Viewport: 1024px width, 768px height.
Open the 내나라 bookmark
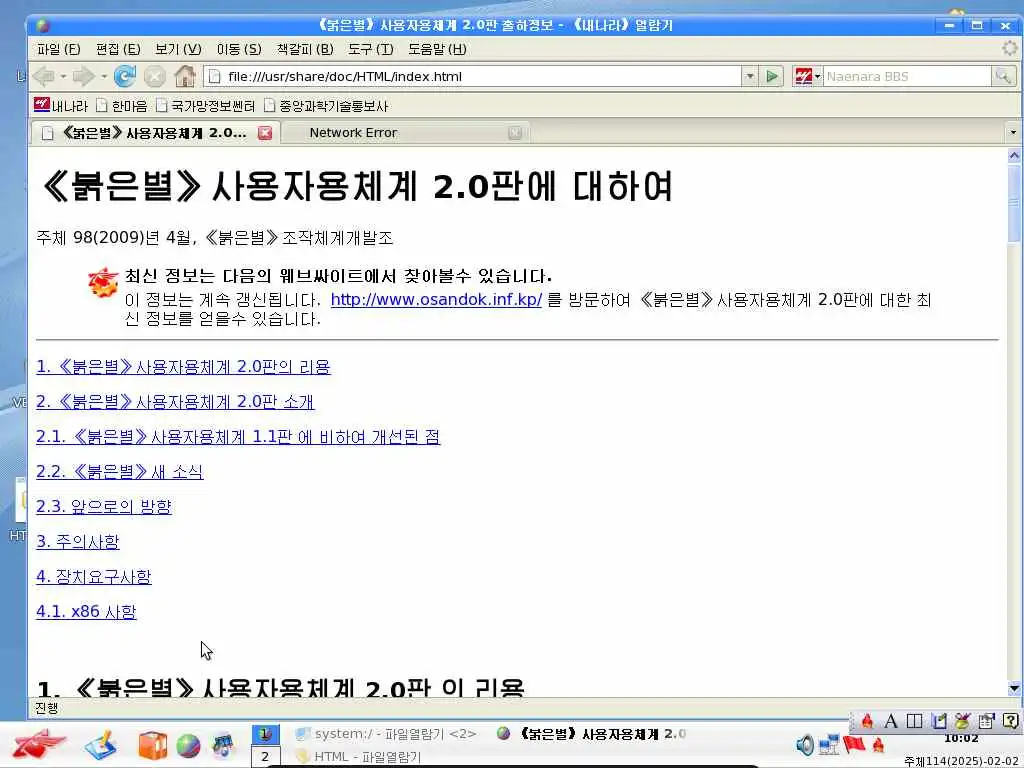point(61,105)
